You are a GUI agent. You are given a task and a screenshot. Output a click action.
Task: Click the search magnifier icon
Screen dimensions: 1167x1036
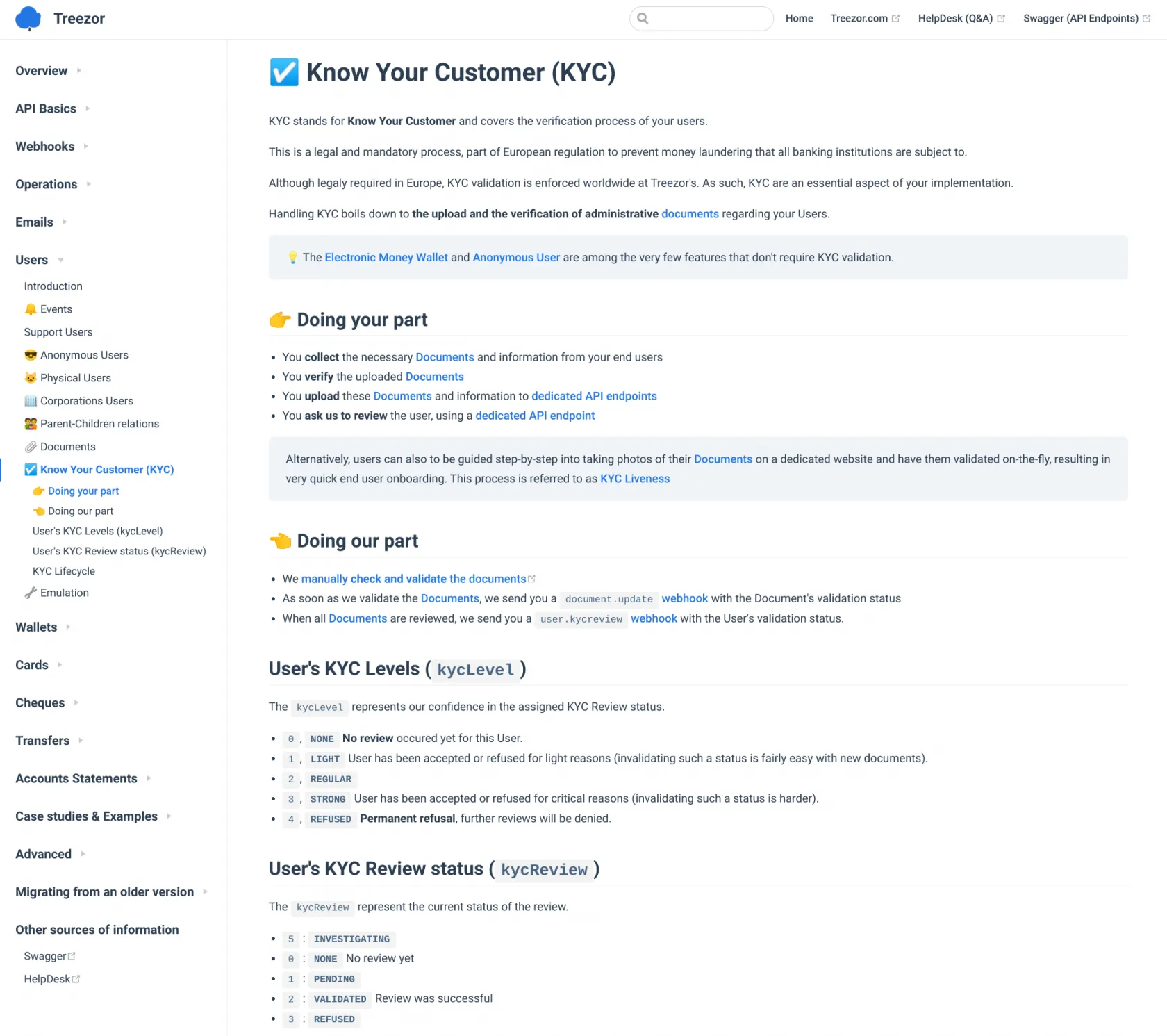(643, 19)
